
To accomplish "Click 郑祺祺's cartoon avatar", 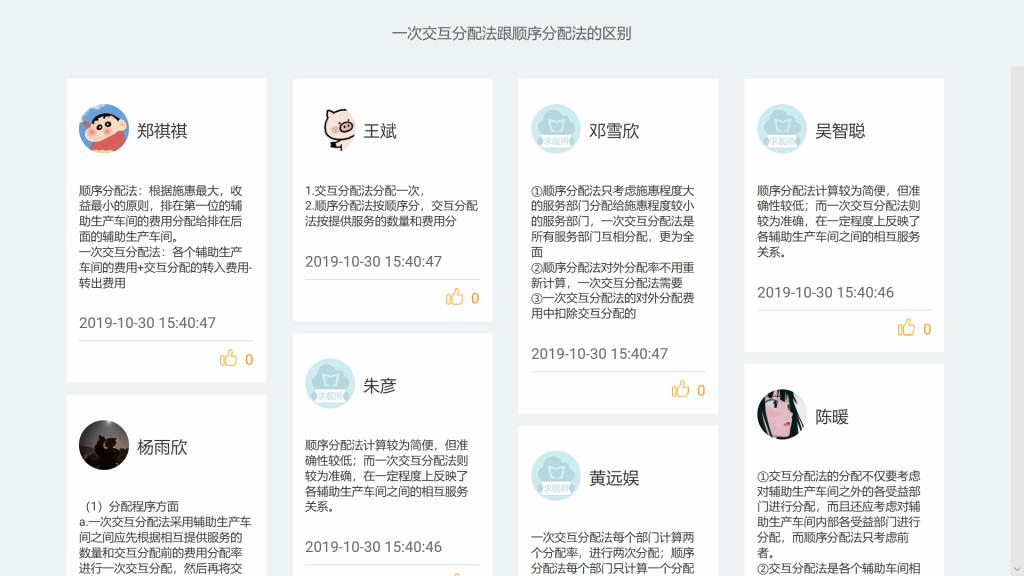I will (104, 129).
